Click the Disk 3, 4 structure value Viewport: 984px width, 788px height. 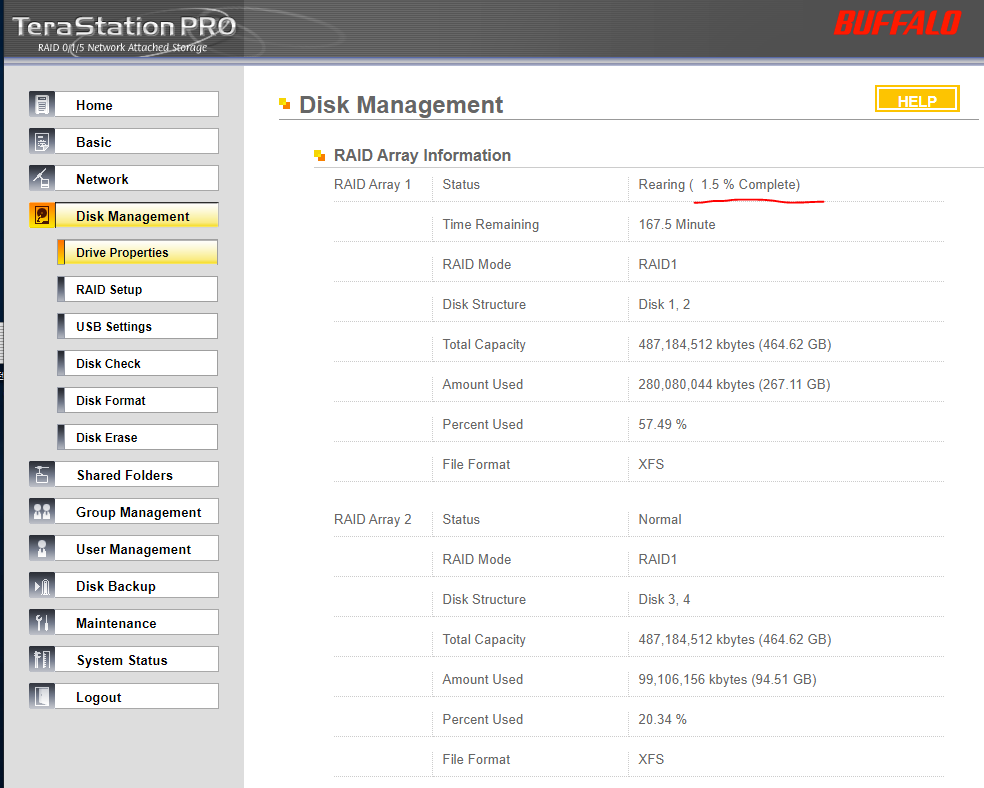pyautogui.click(x=664, y=599)
